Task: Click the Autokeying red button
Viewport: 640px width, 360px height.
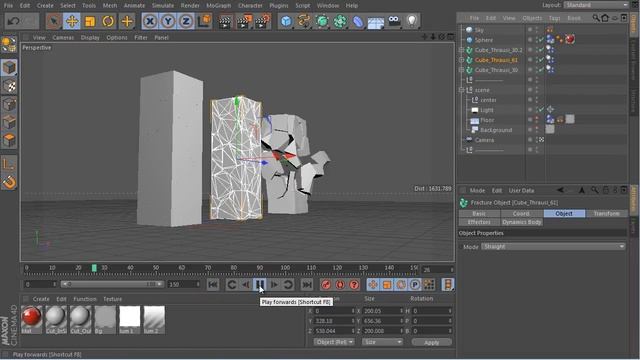Action: click(340, 284)
